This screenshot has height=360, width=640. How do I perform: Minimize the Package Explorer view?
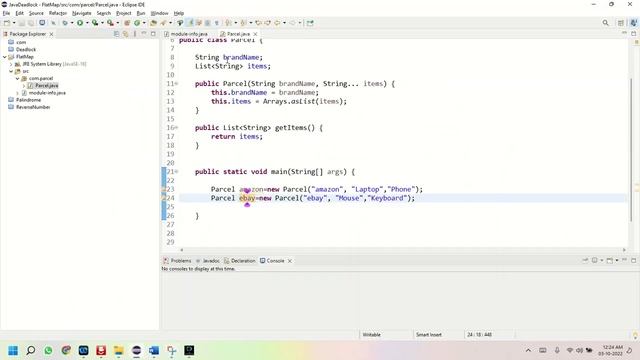click(x=144, y=33)
